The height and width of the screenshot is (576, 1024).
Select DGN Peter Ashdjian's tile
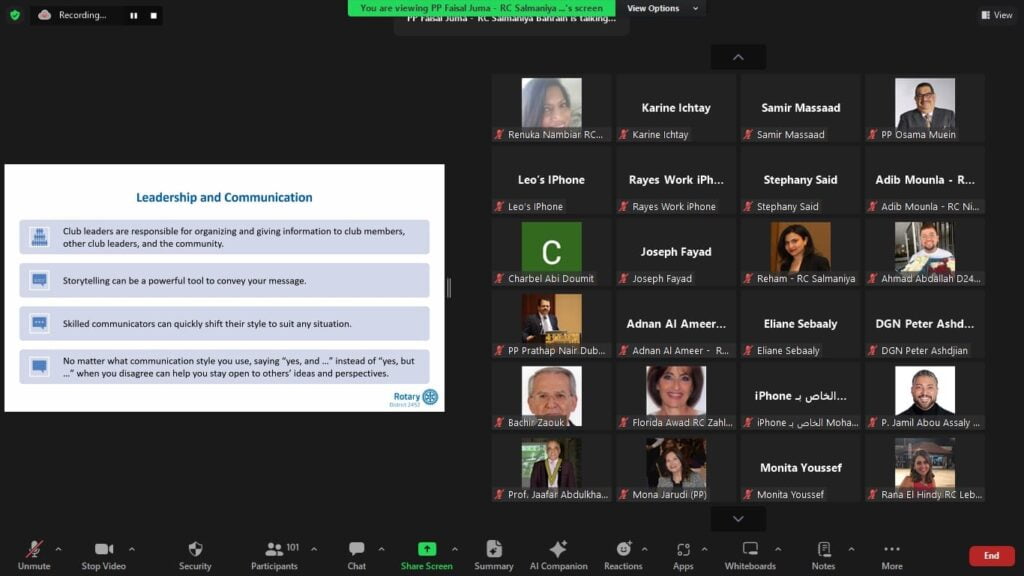click(925, 324)
